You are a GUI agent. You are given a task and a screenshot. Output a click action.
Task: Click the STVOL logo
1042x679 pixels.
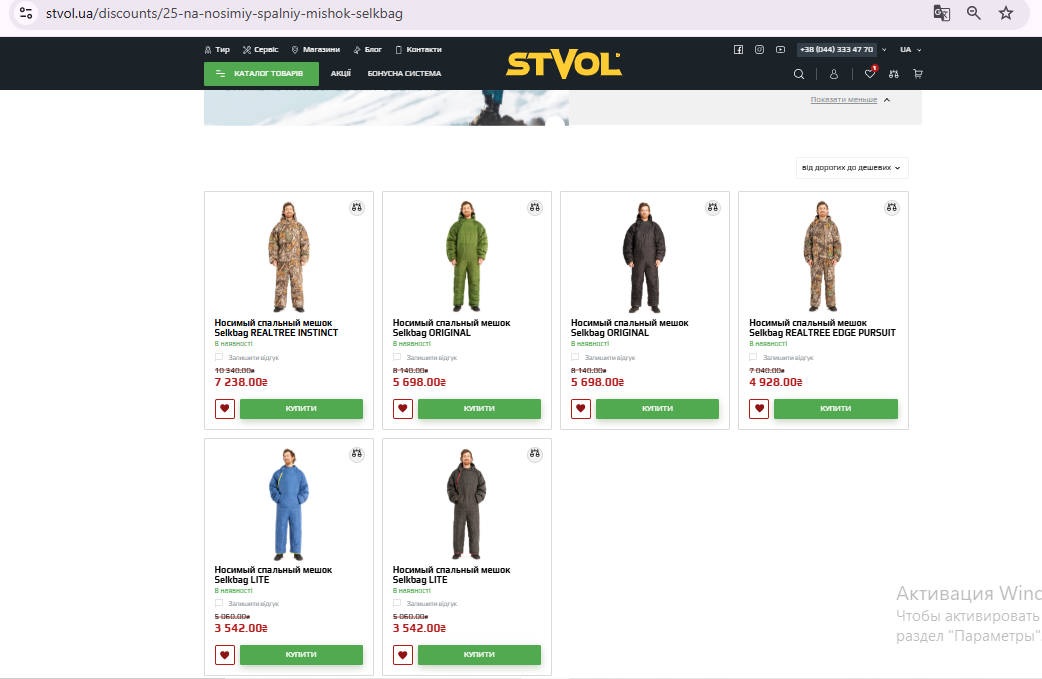point(564,65)
